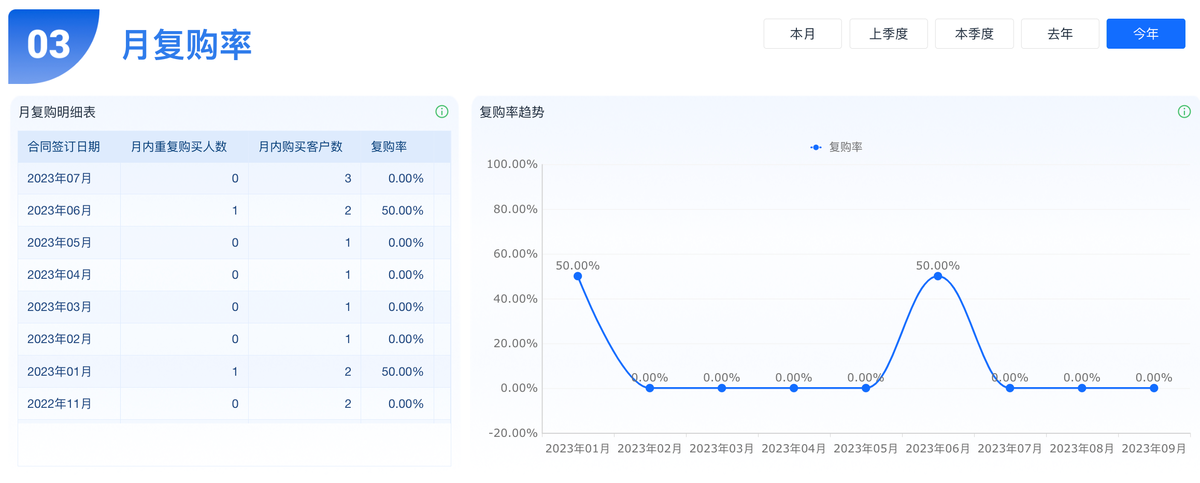Sort by 合同签订日期 column header
This screenshot has height=483, width=1200.
[64, 147]
